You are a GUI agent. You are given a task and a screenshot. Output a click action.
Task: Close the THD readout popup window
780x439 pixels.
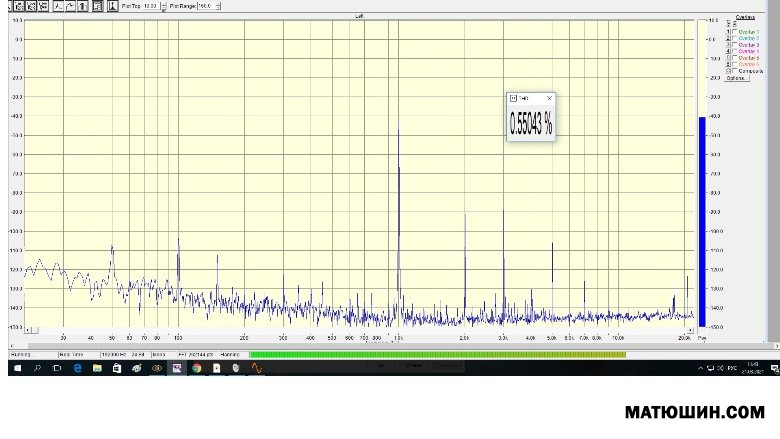click(x=549, y=98)
